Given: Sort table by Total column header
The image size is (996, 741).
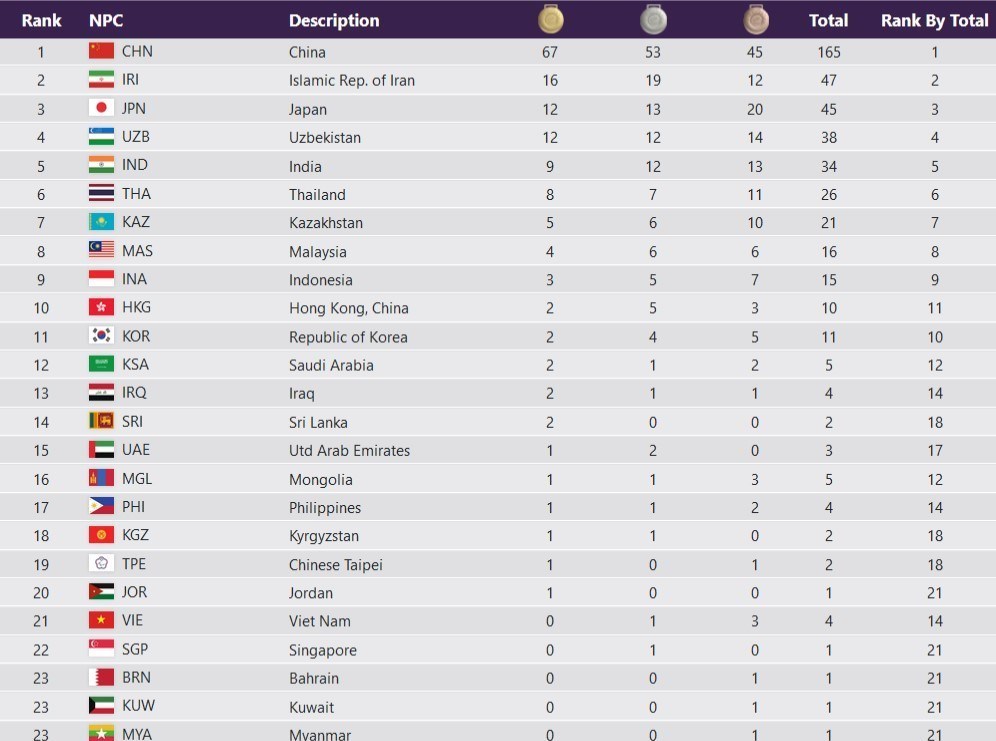Looking at the screenshot, I should (828, 20).
